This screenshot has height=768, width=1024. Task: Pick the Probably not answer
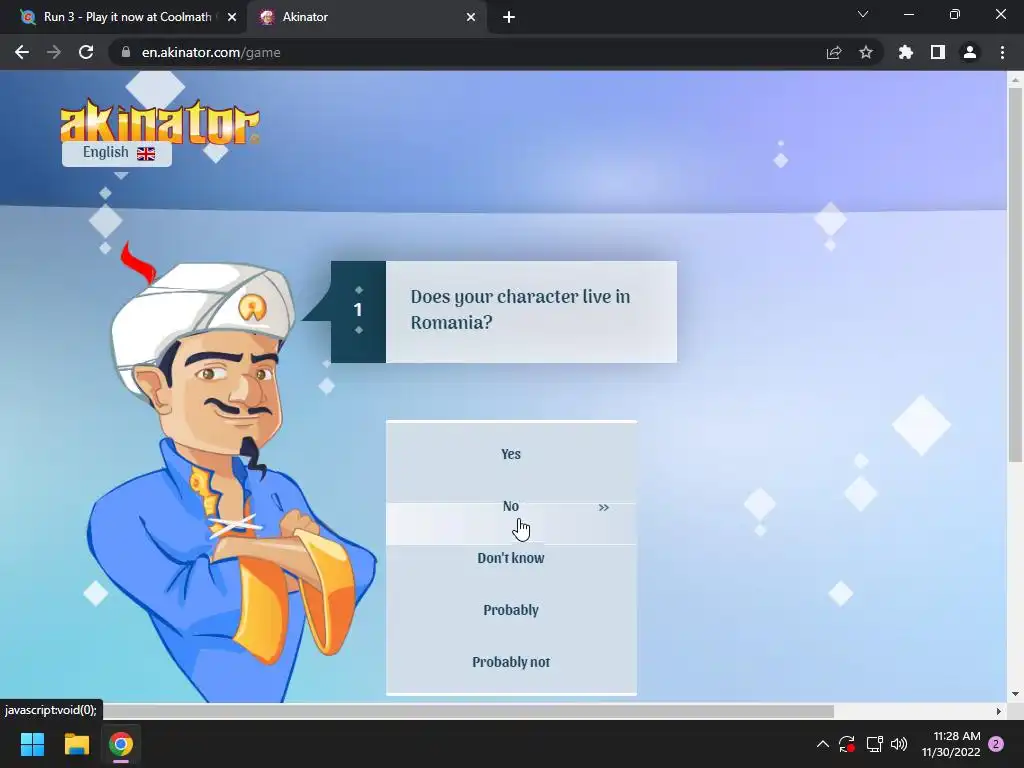coord(511,662)
